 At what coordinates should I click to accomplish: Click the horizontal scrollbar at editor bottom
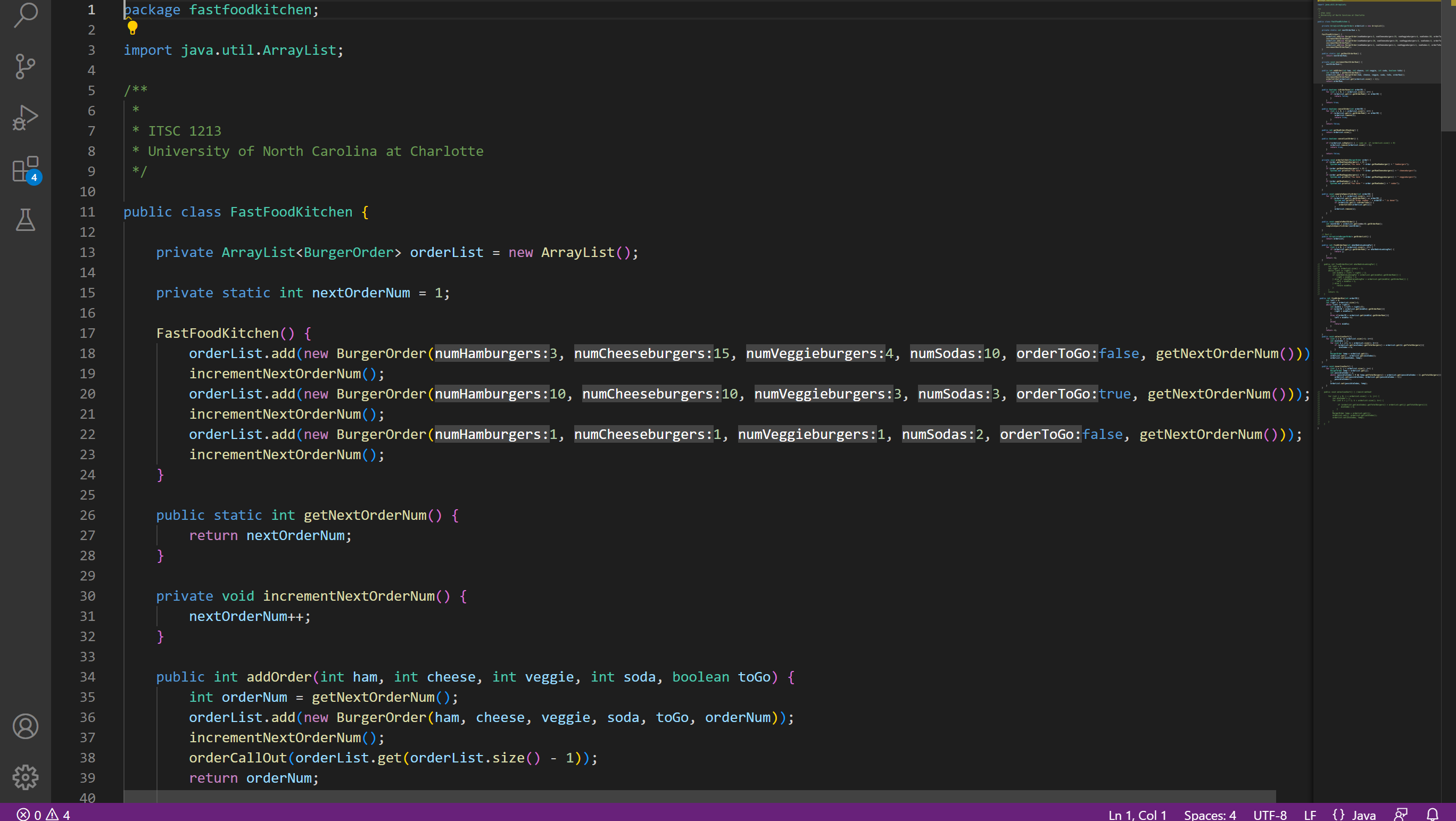699,795
